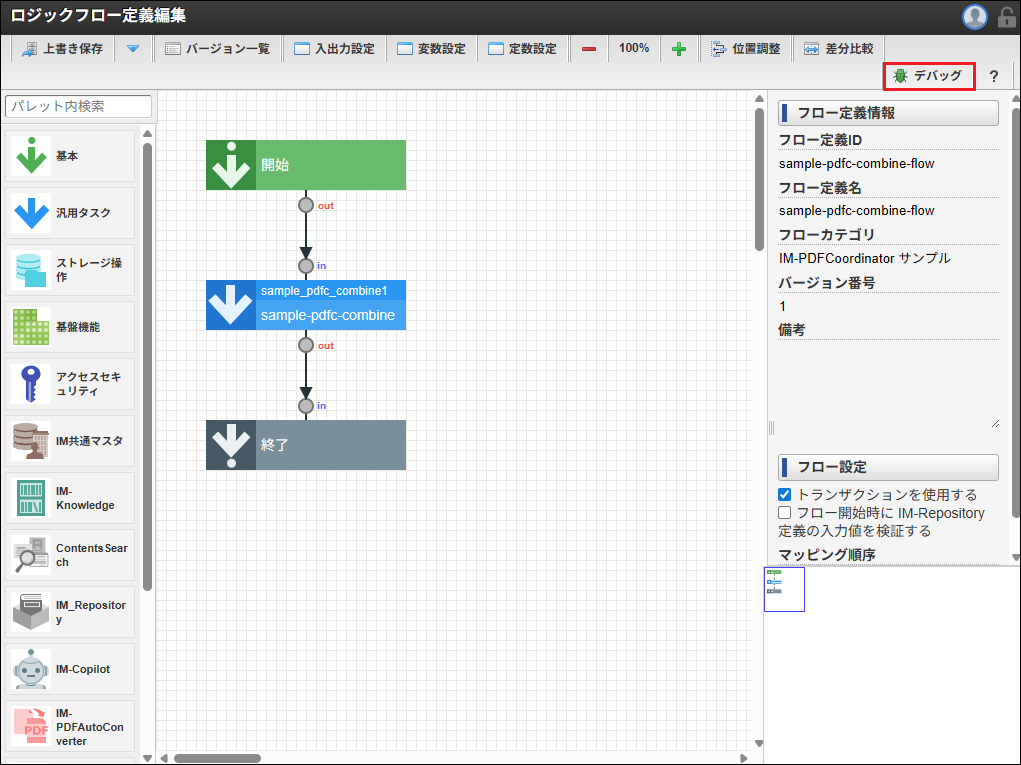Open 定数設定 constant settings

(x=523, y=49)
